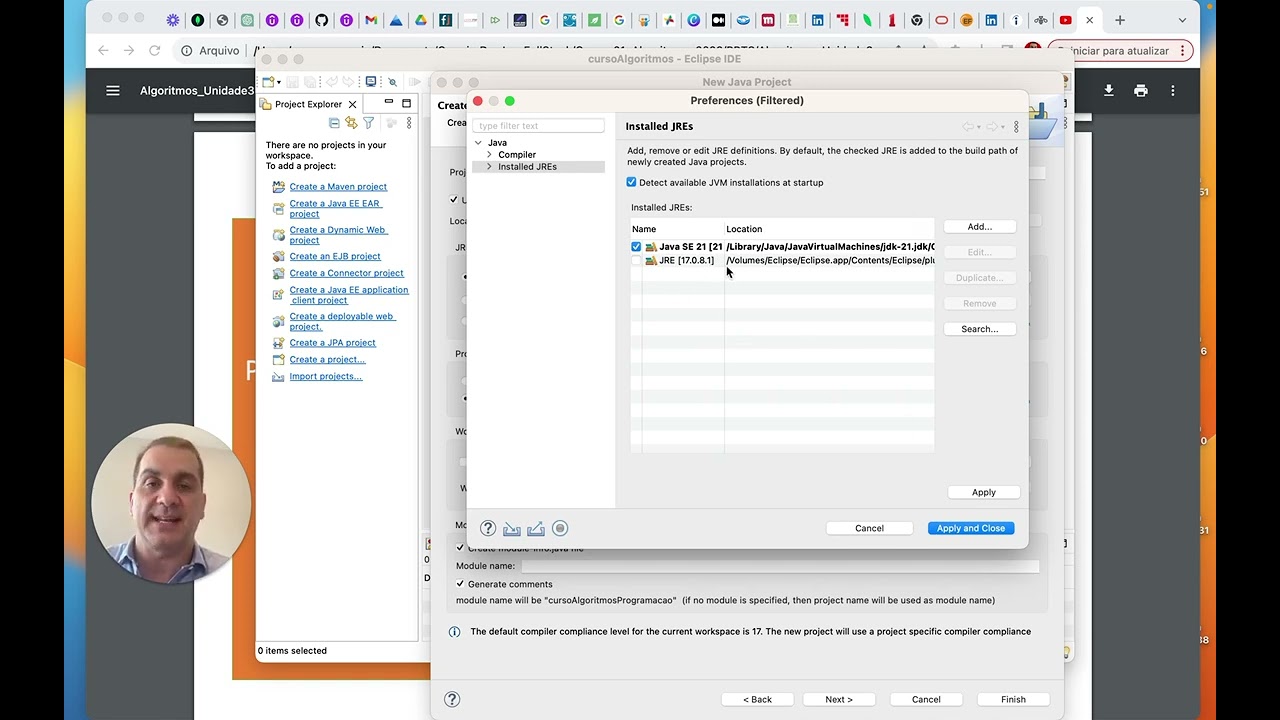Open PDF viewer more options menu
Viewport: 1280px width, 720px height.
click(x=1173, y=91)
